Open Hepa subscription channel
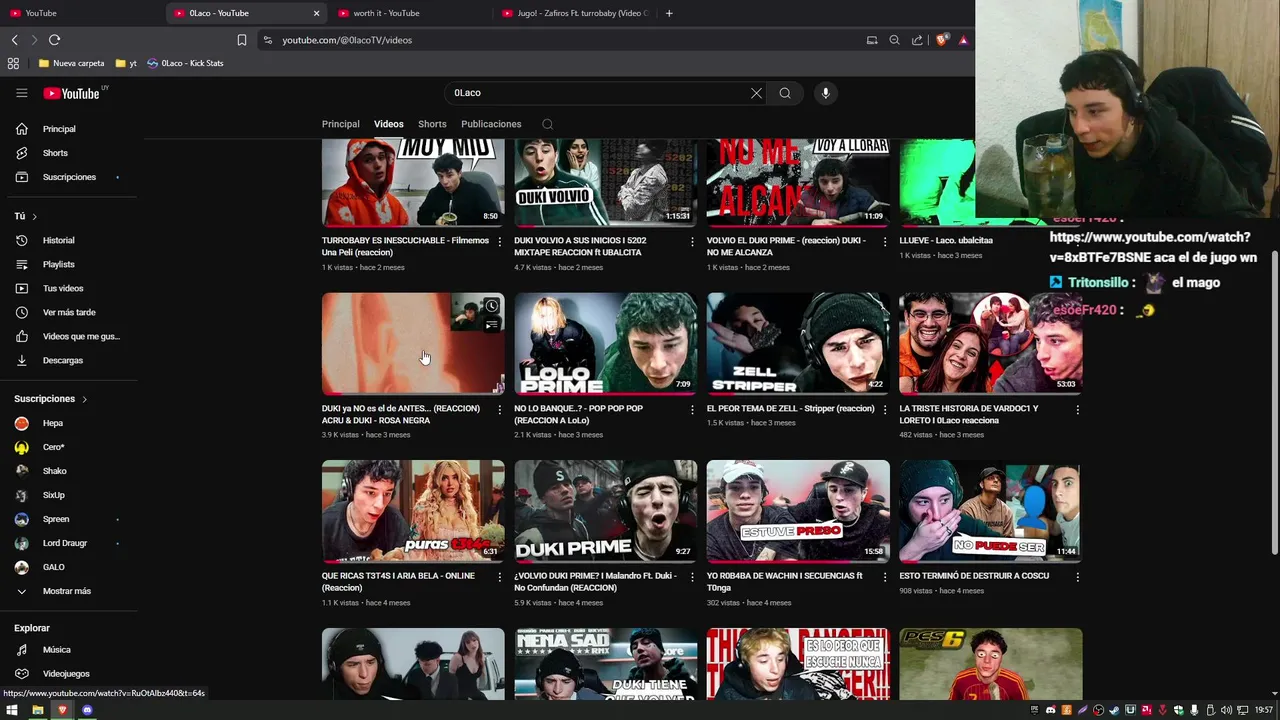This screenshot has height=720, width=1280. tap(52, 423)
